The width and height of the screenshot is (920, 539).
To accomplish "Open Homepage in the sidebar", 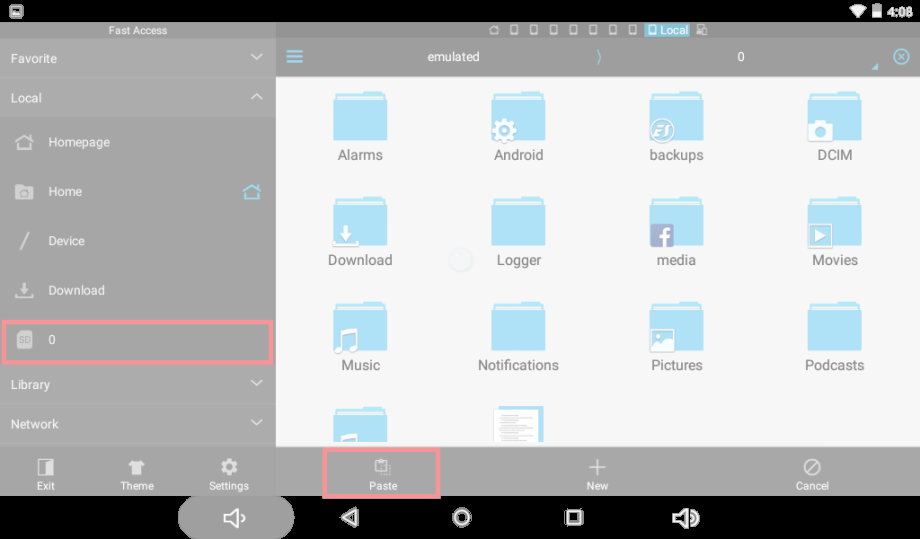I will 138,142.
